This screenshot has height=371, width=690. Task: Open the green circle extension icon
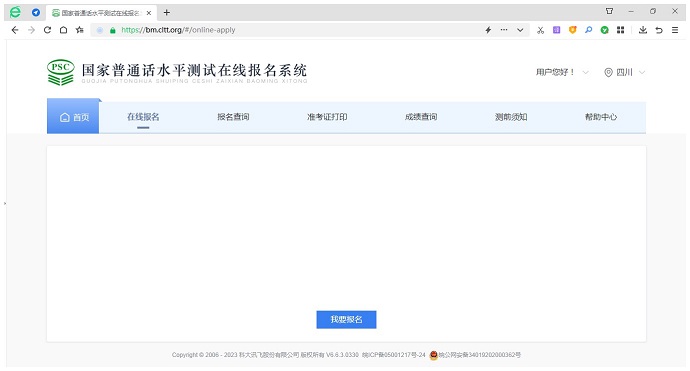point(605,30)
